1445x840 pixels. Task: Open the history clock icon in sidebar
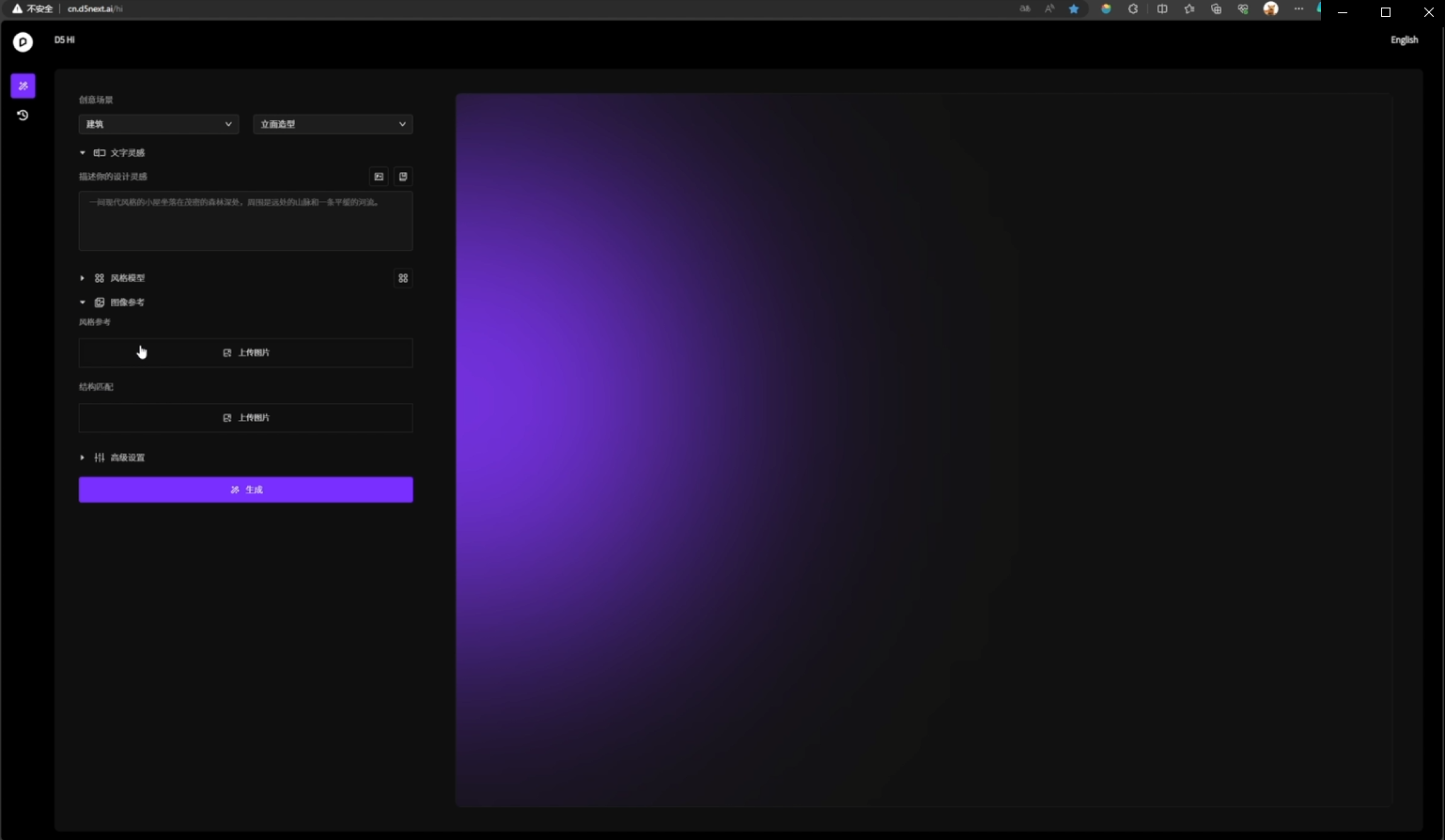[x=23, y=116]
